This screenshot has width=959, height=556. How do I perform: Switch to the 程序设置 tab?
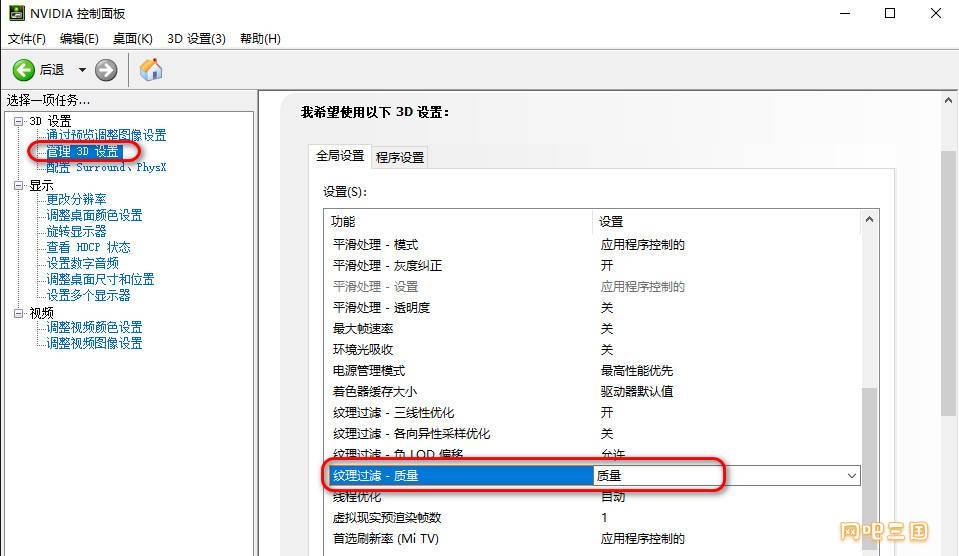click(x=400, y=157)
